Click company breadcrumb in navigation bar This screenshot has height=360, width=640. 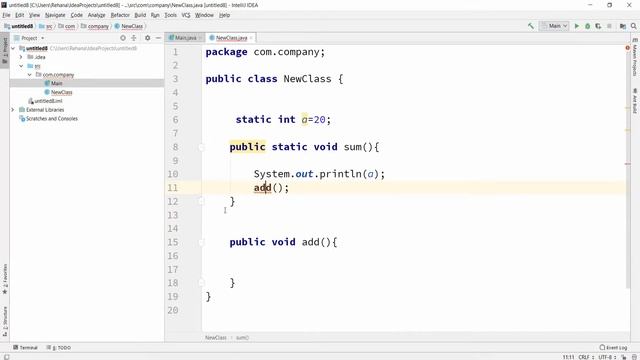click(95, 26)
